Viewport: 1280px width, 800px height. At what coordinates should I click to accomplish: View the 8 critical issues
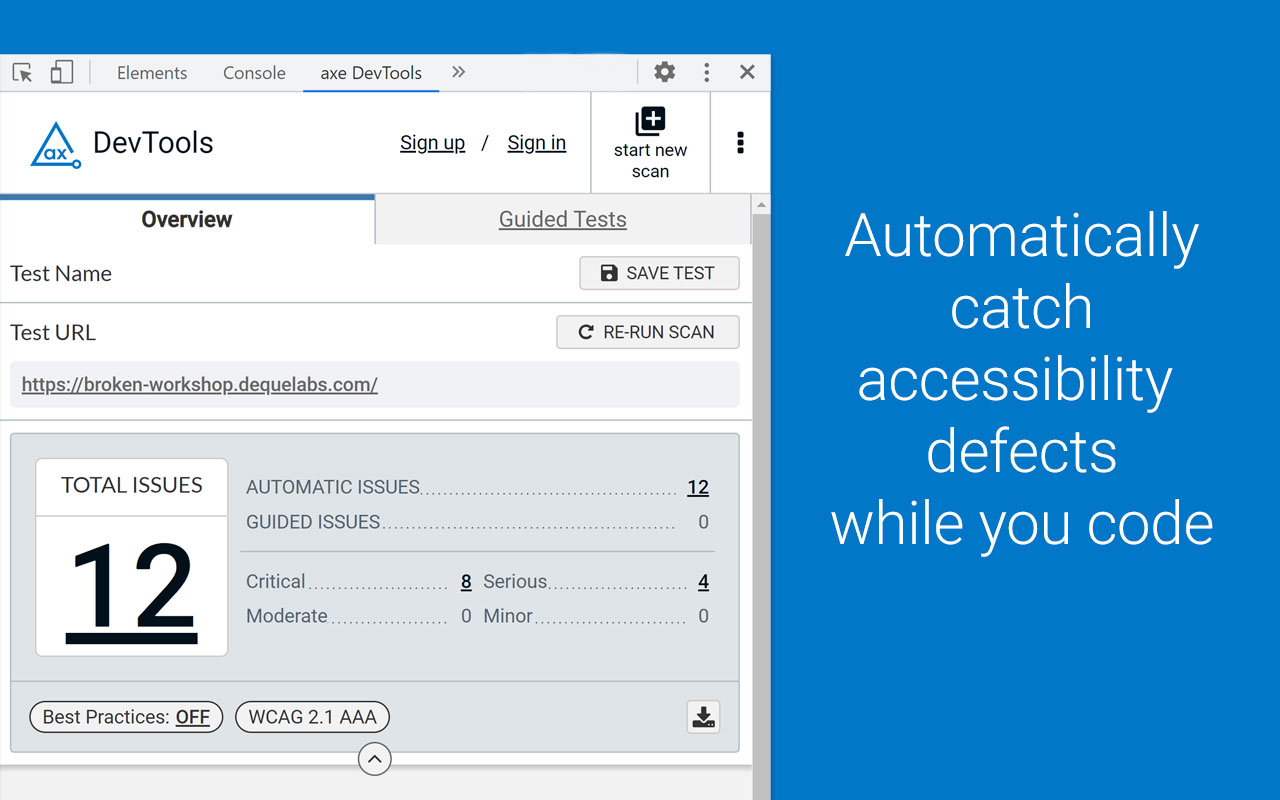pos(465,581)
